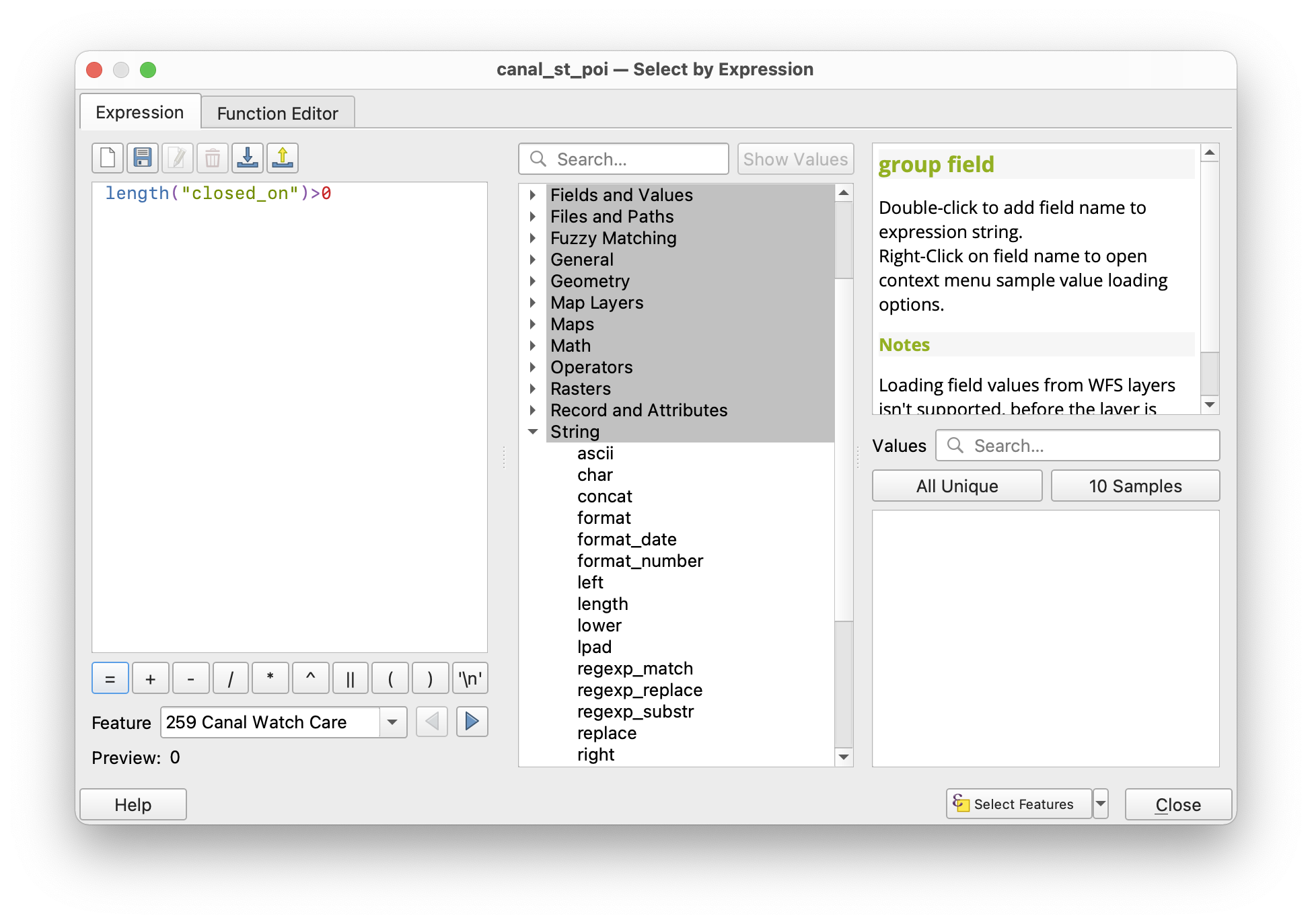Insert the equals operator

(110, 679)
